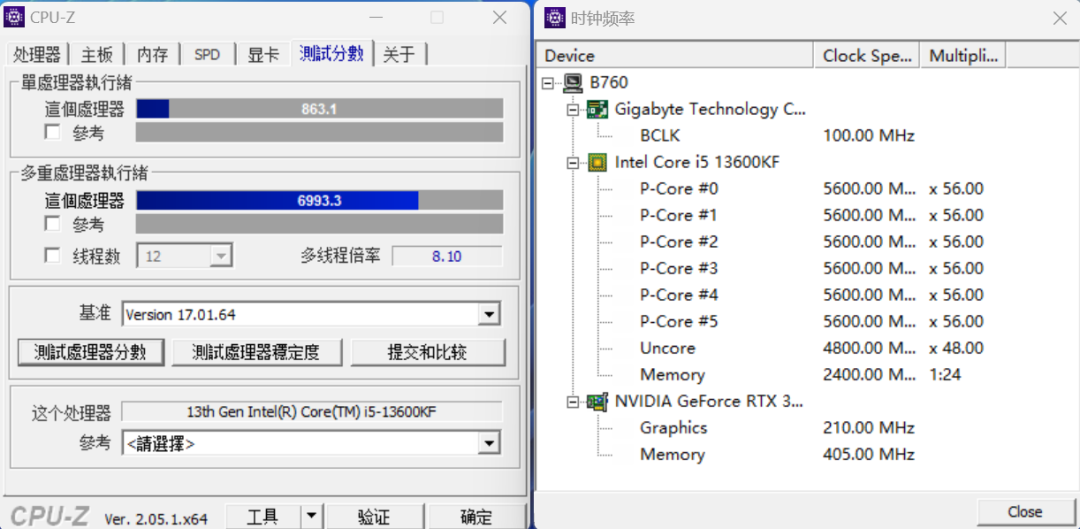Switch to the SPD tab

[x=207, y=54]
